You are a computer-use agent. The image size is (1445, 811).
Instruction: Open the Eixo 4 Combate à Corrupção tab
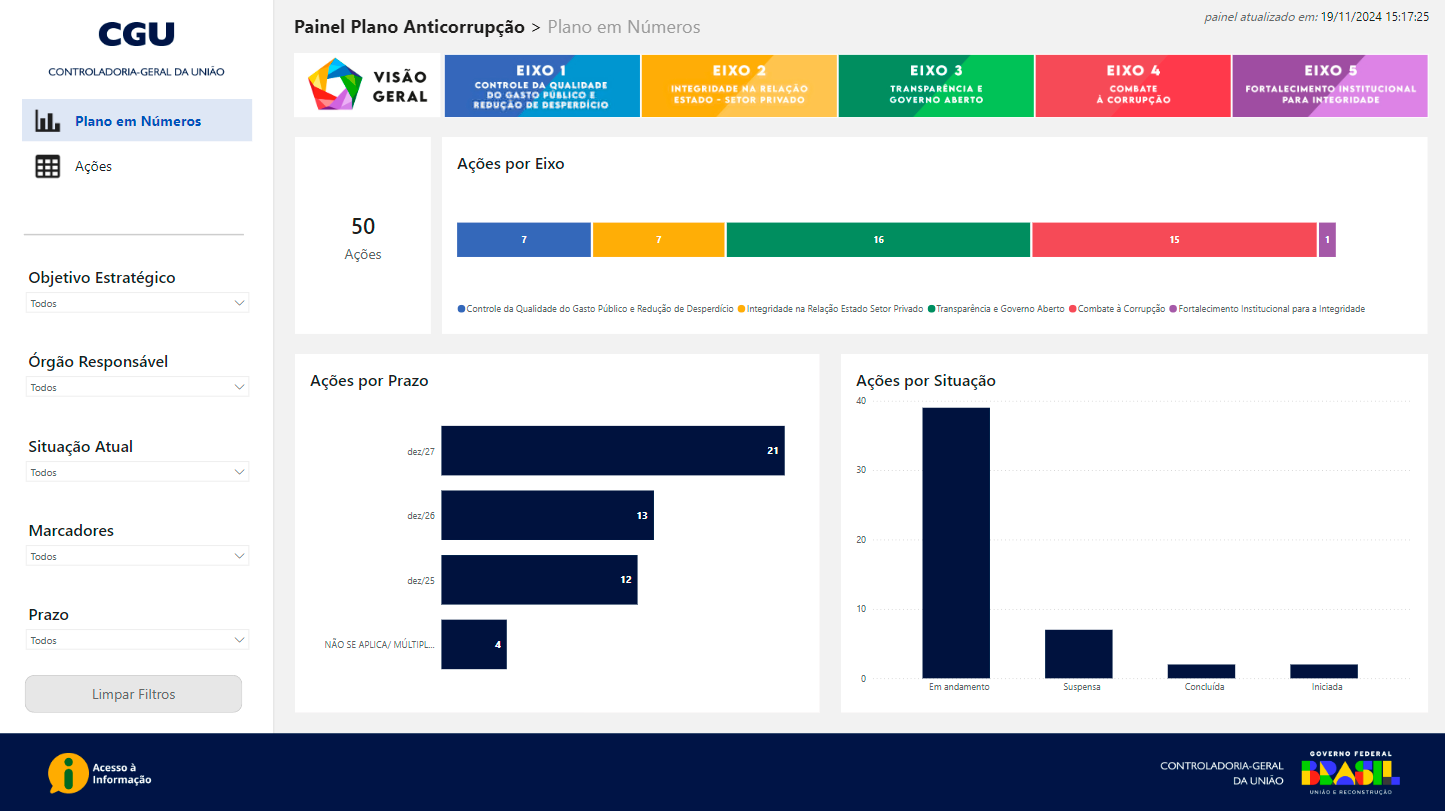[1132, 86]
